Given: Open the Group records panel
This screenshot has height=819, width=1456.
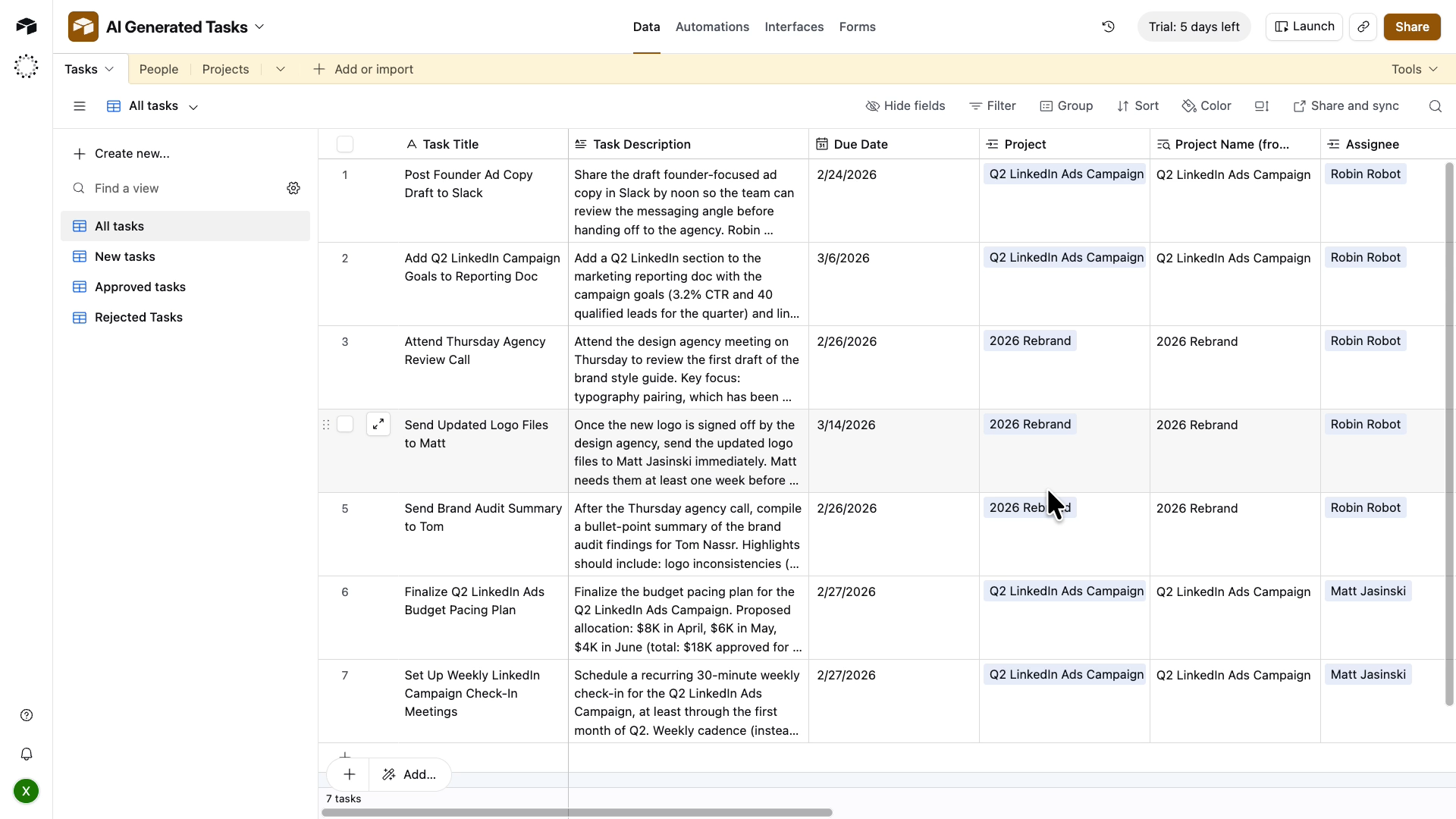Looking at the screenshot, I should [1066, 106].
